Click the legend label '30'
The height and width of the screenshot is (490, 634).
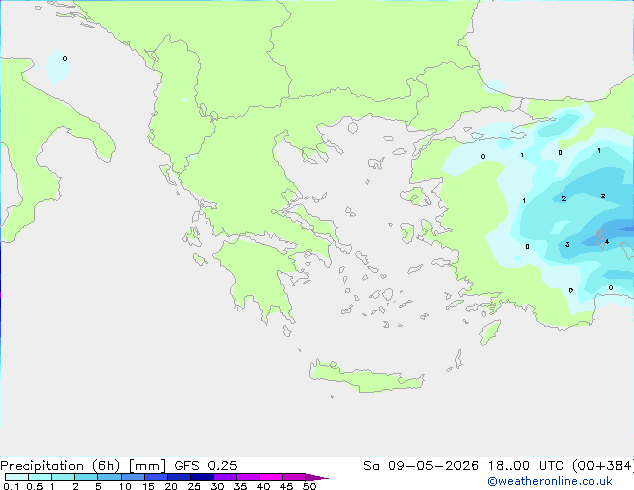point(217,486)
